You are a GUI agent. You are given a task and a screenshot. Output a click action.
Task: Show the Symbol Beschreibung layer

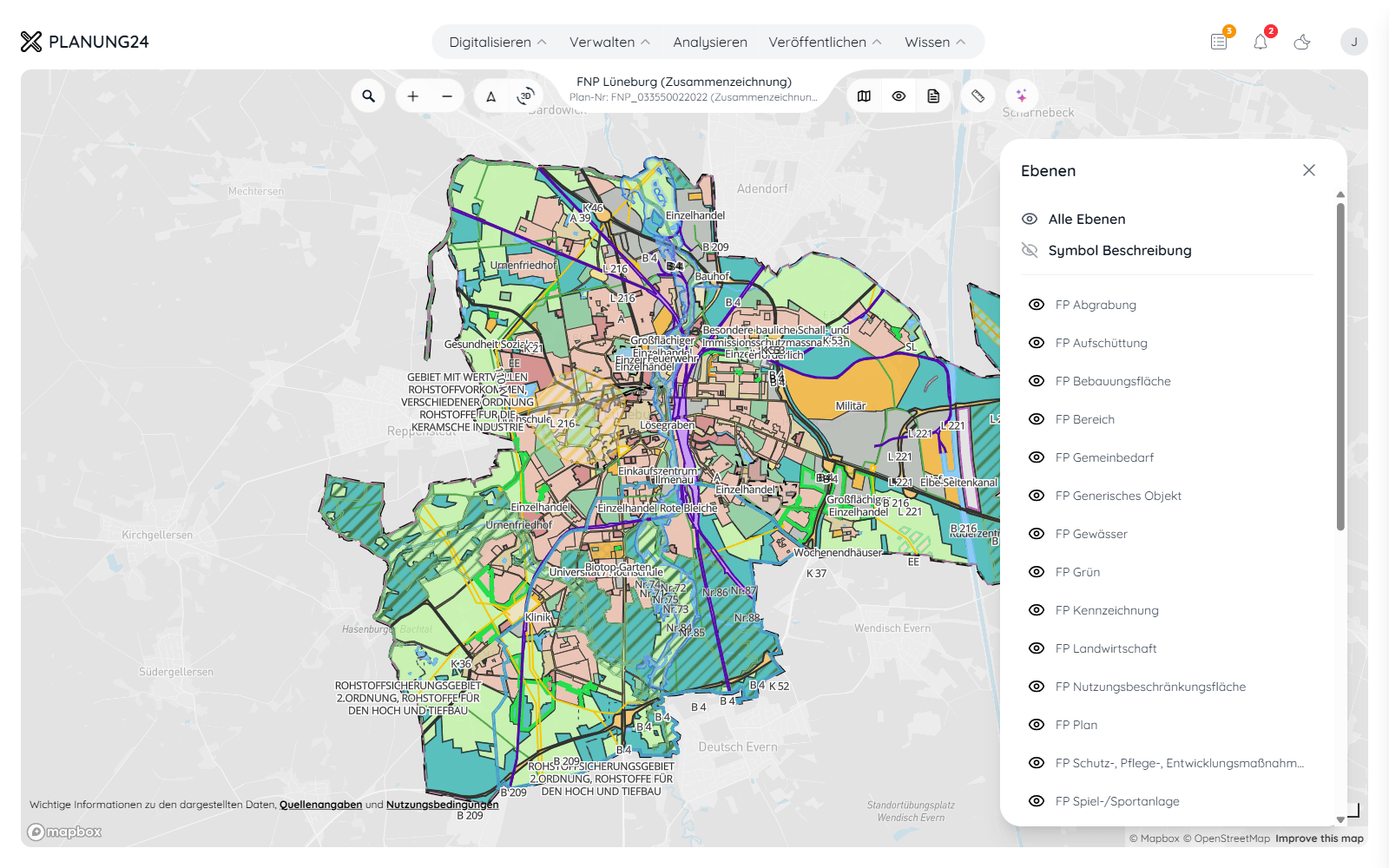tap(1030, 250)
